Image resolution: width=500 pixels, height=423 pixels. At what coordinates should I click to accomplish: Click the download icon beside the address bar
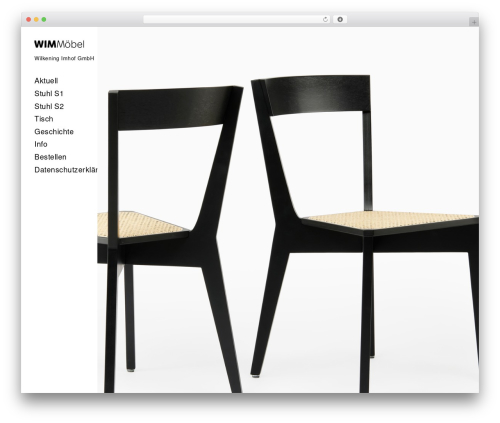click(340, 19)
